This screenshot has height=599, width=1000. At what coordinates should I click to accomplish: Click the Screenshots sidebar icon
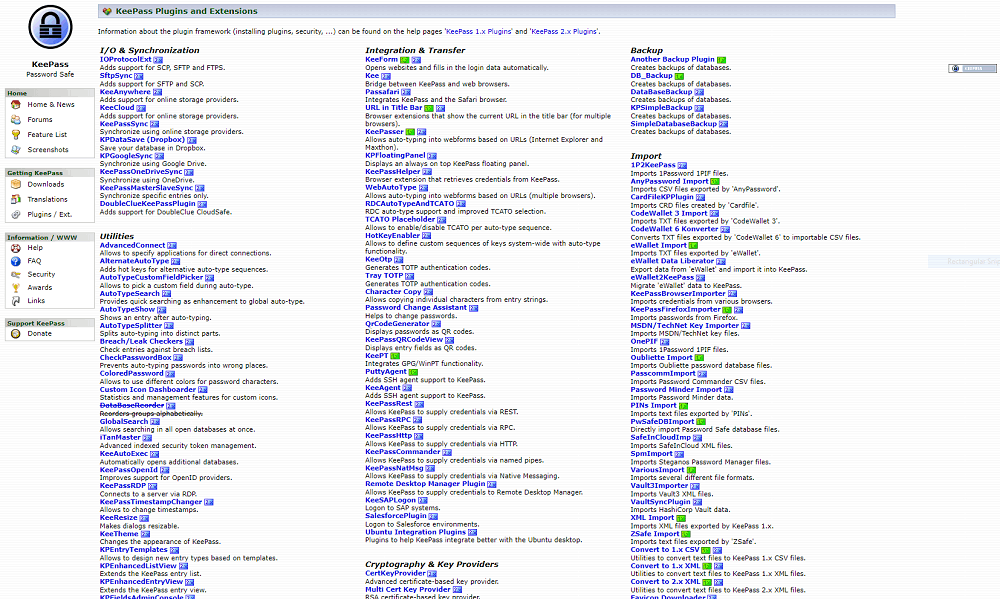16,150
